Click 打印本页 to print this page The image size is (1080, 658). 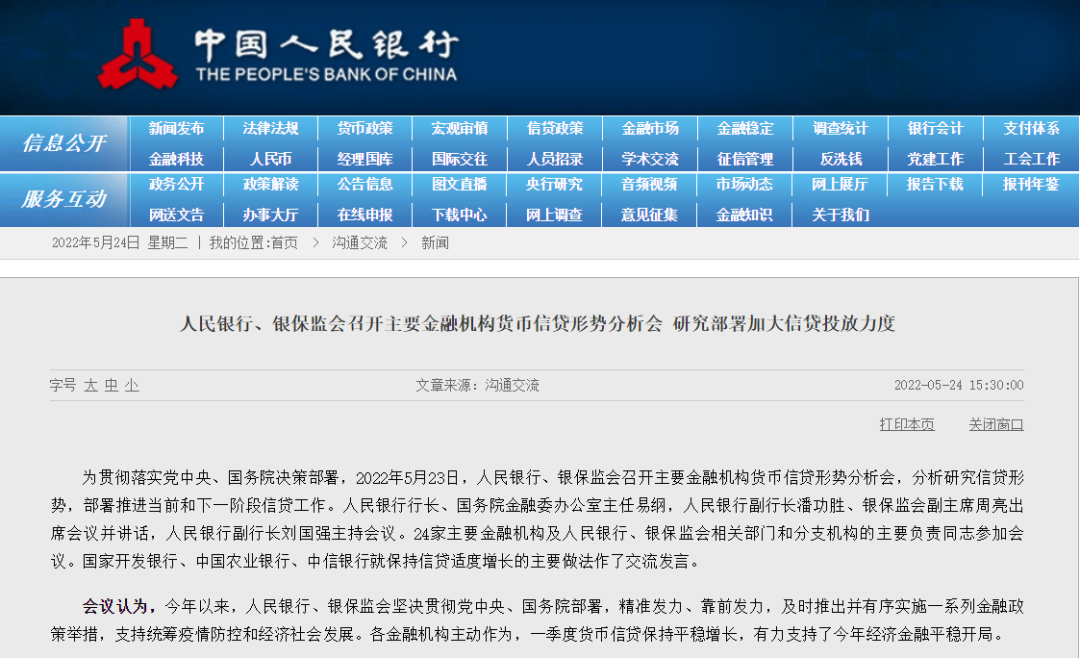(907, 424)
